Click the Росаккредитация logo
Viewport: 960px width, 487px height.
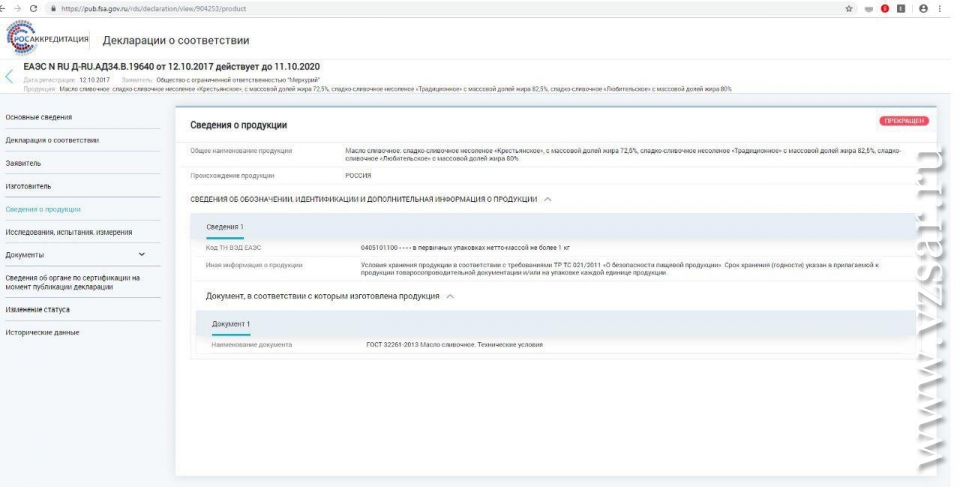click(x=49, y=39)
